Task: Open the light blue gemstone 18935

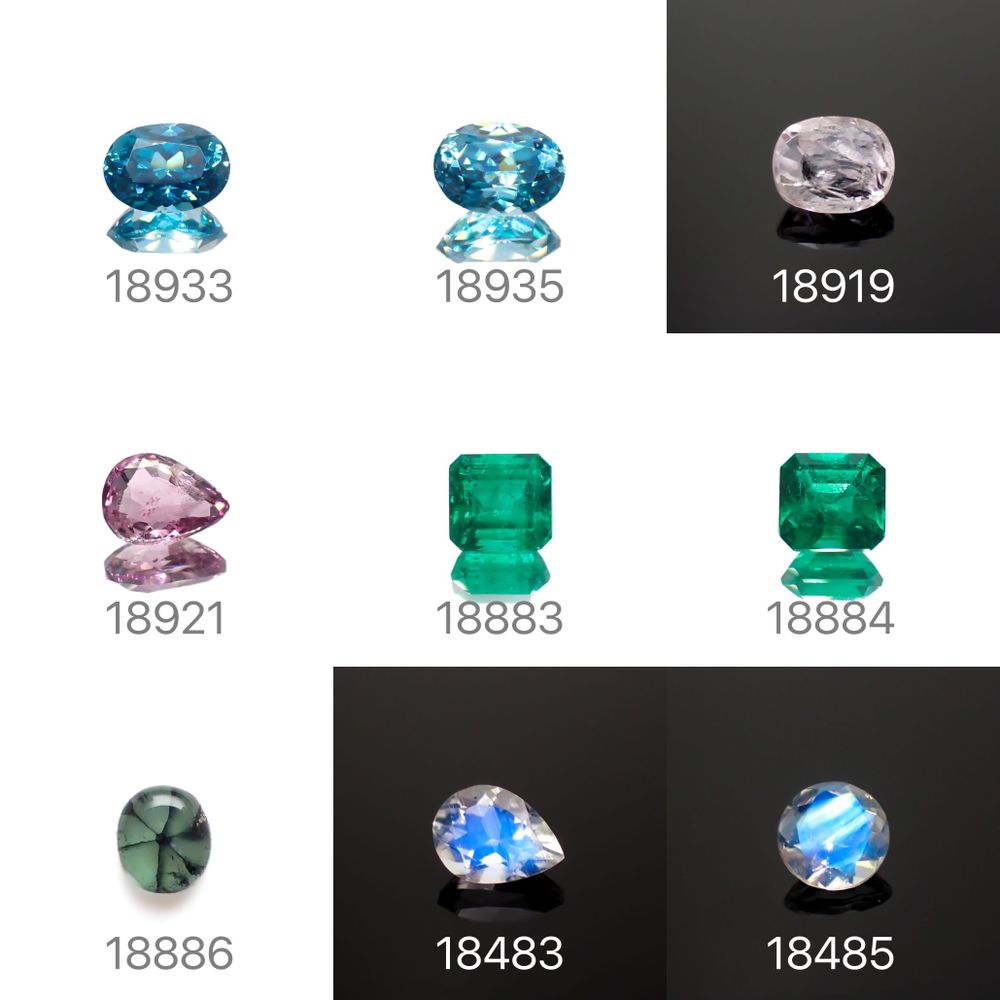Action: point(499,166)
